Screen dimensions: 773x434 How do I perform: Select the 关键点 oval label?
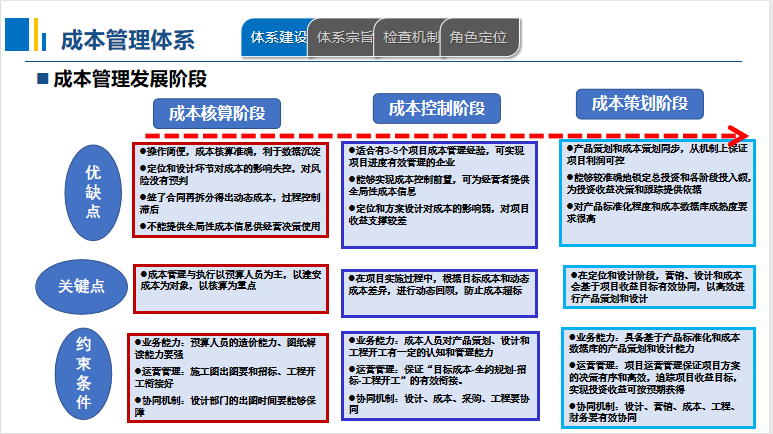81,287
